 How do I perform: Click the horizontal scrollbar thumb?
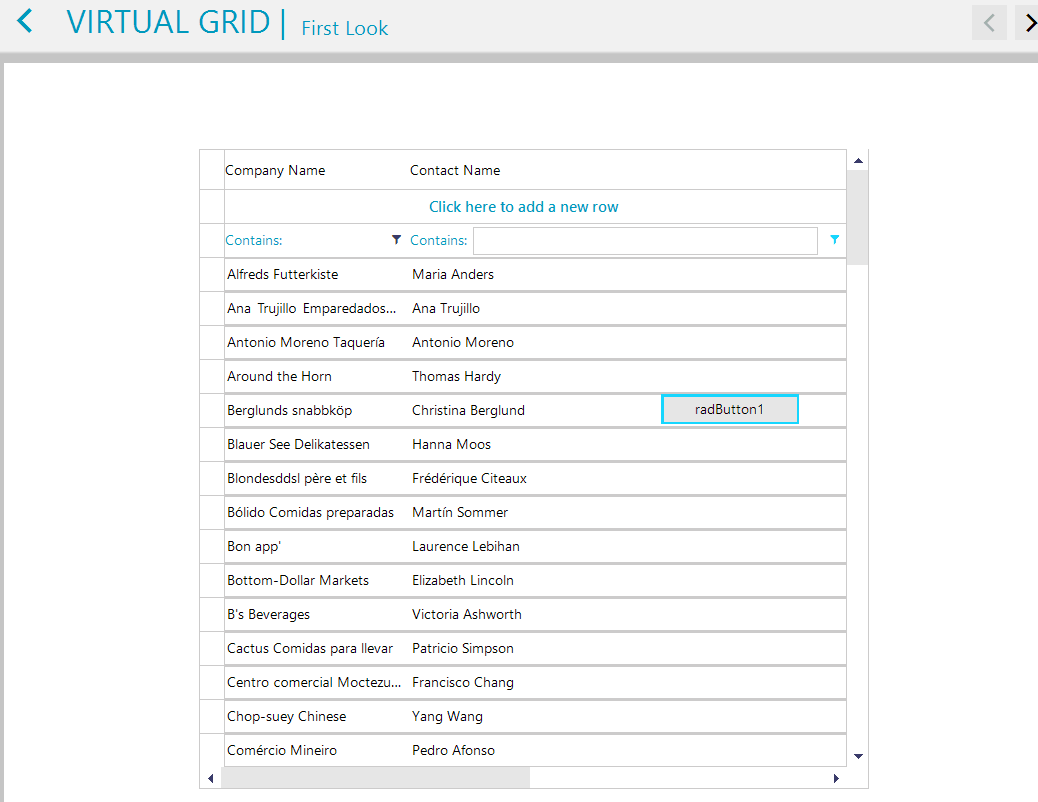375,778
